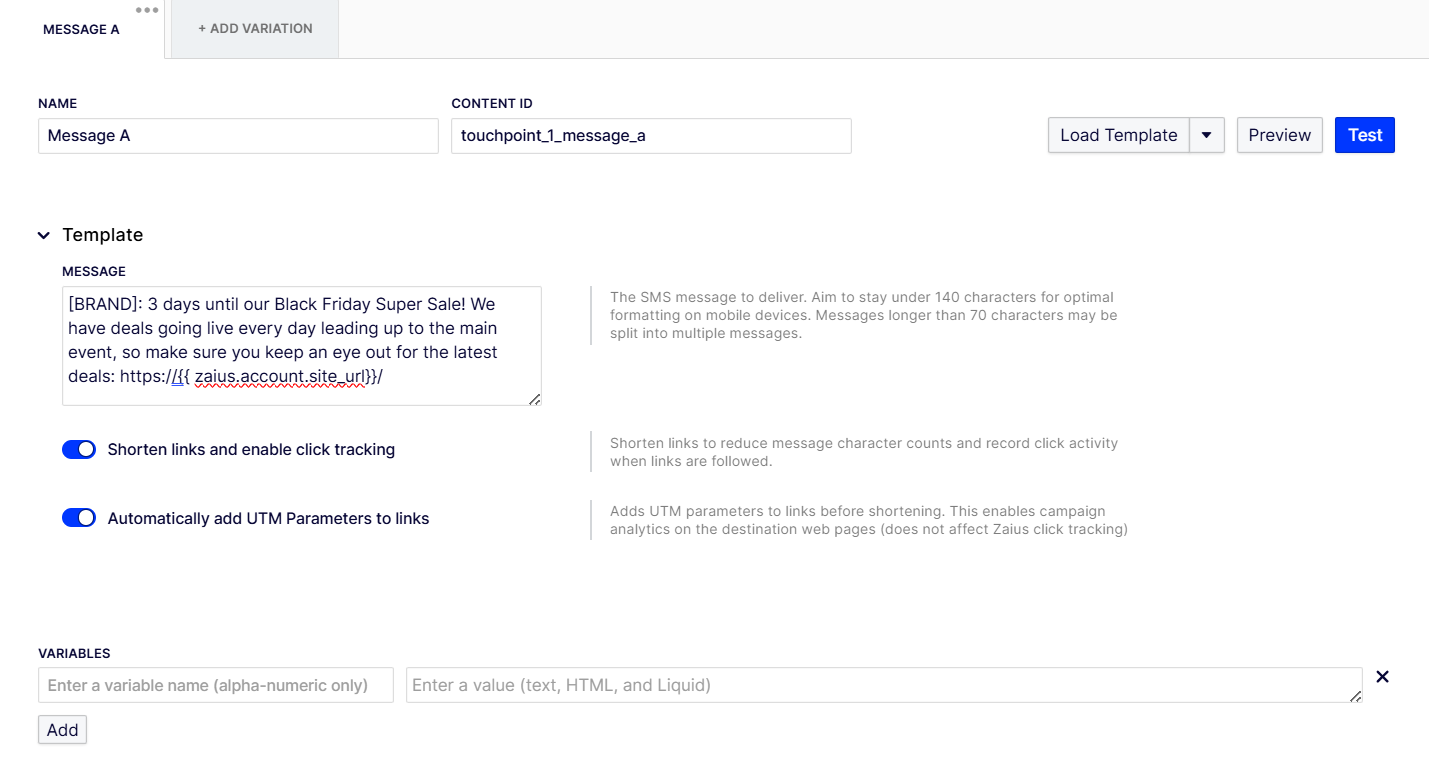Open the Load Template dropdown arrow

click(1207, 135)
